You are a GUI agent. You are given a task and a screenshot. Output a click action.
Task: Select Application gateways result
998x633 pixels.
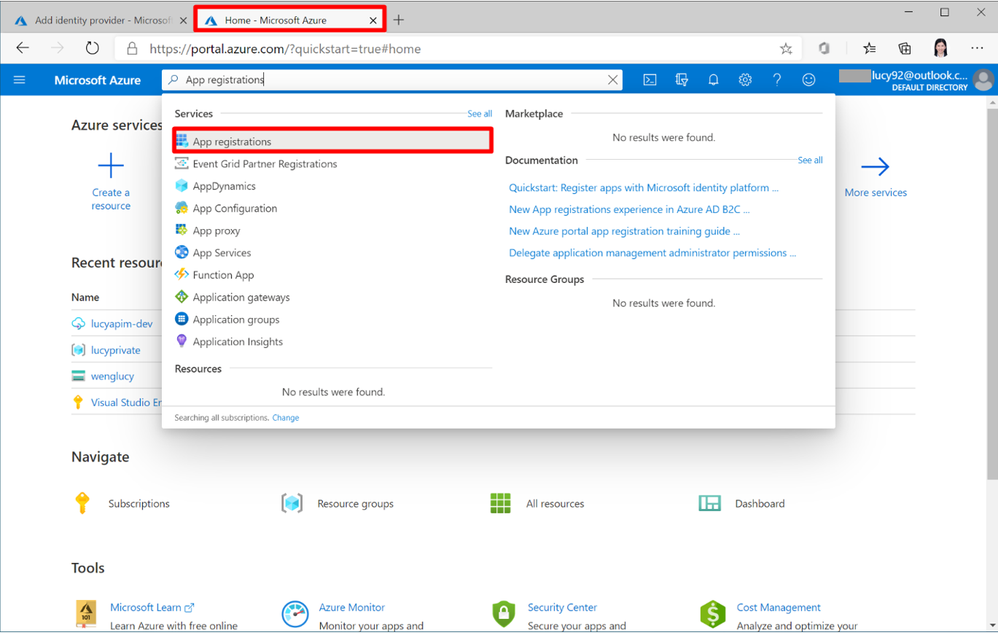click(241, 297)
